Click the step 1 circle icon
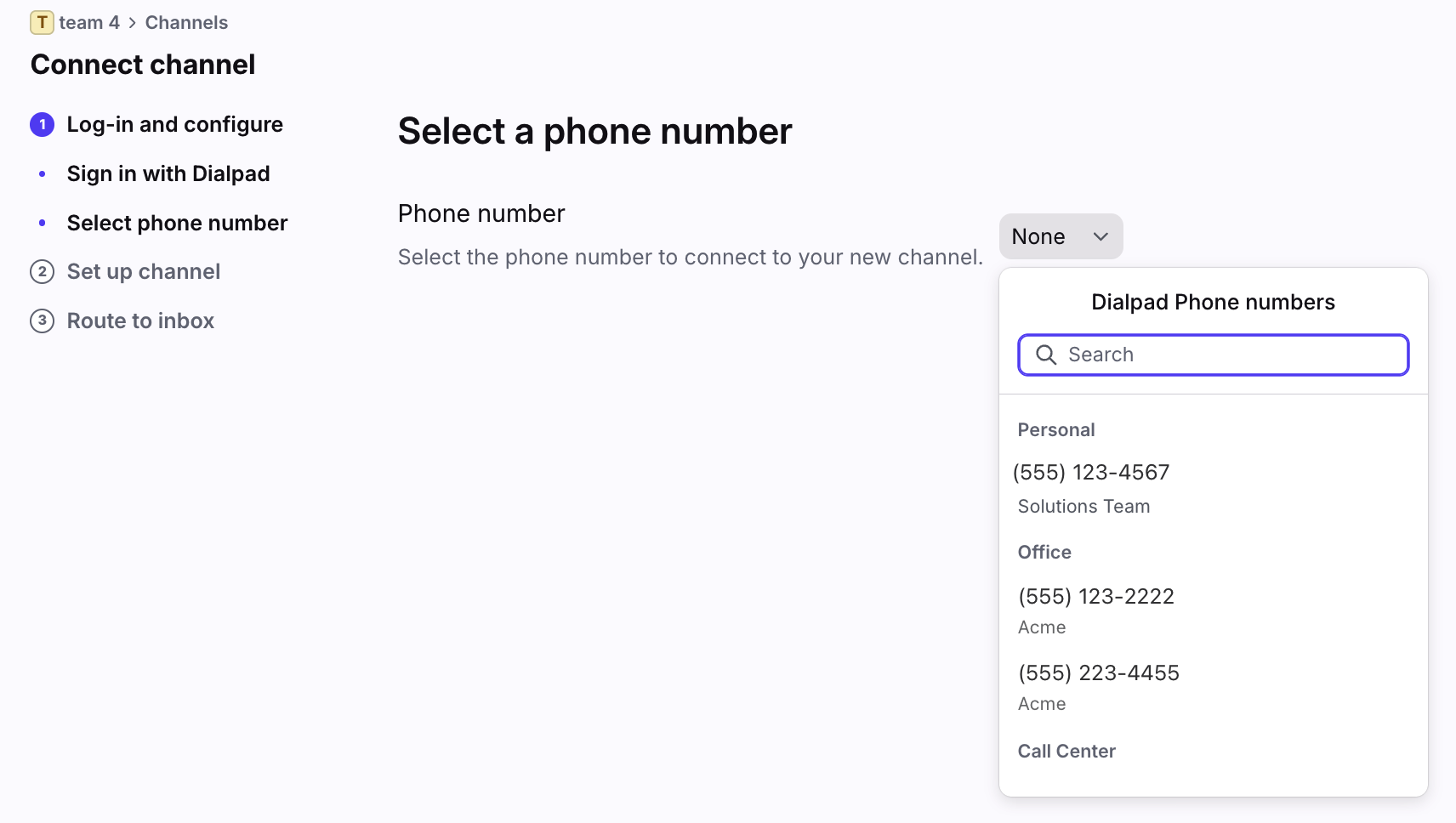 pos(43,125)
